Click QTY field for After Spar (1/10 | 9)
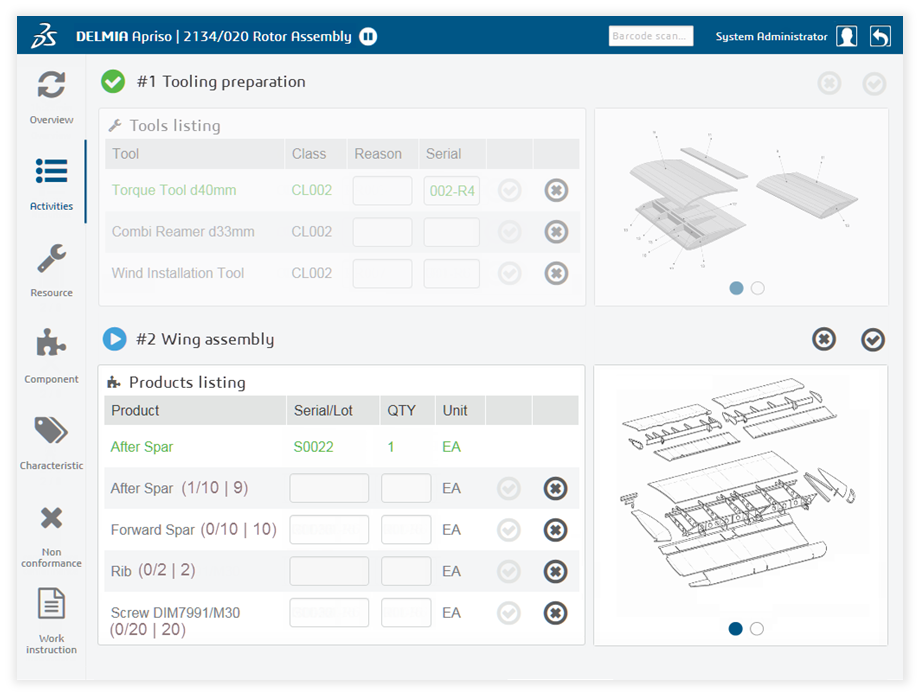920x696 pixels. pos(406,488)
